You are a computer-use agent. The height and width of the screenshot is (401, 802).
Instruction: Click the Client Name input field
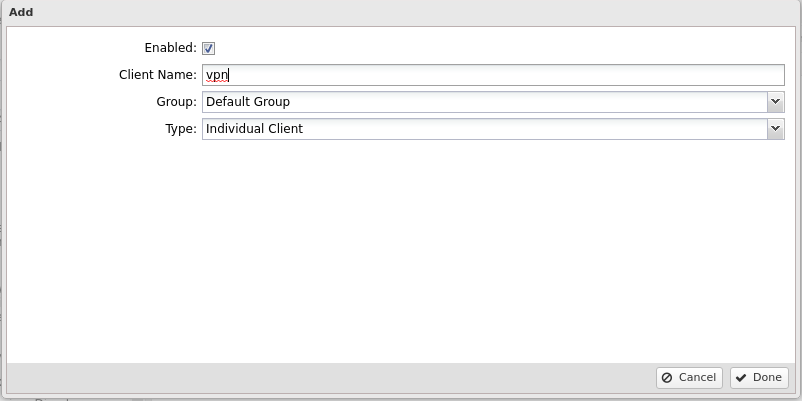(x=493, y=75)
